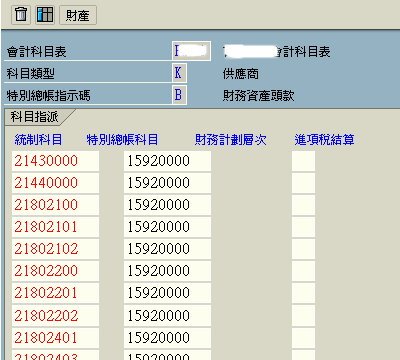Click 15920000 field in row 21802201
400x360 pixels.
click(x=167, y=293)
